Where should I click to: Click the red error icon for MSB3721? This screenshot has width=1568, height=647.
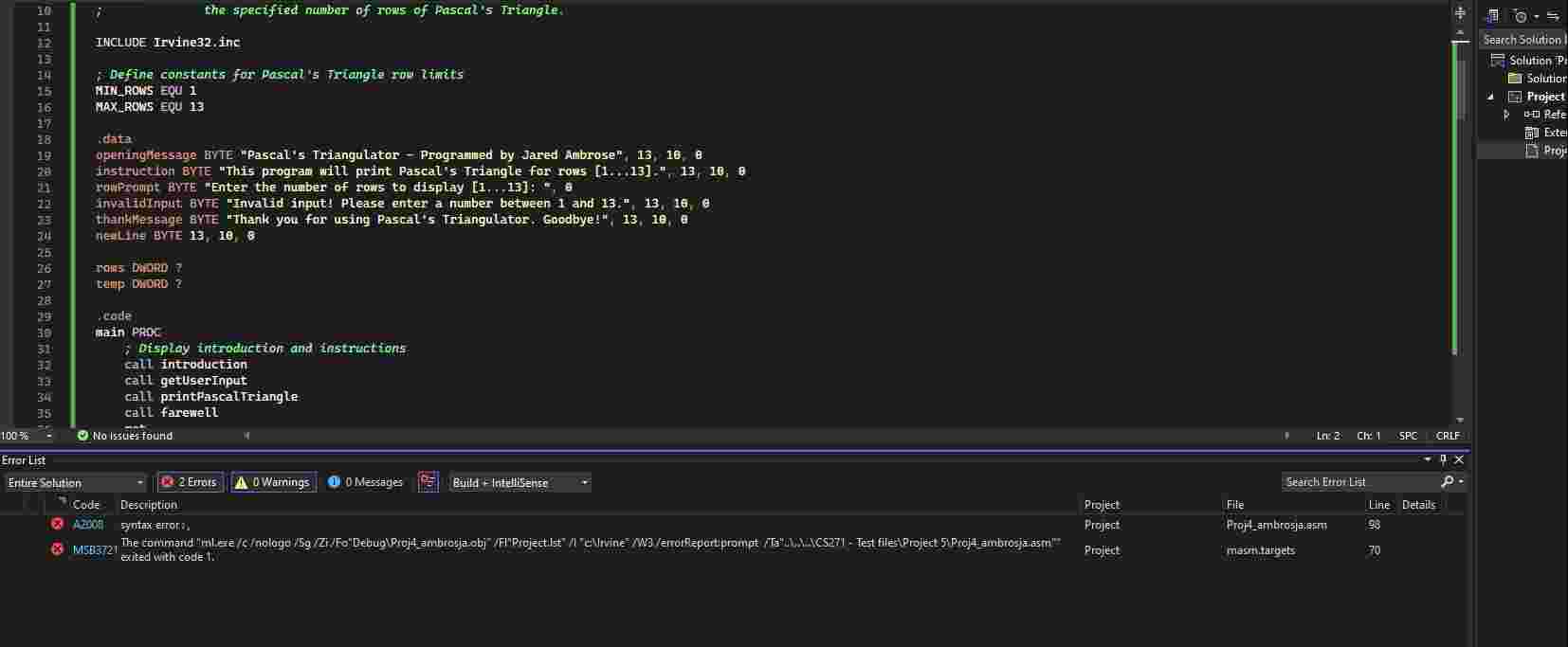(x=57, y=548)
